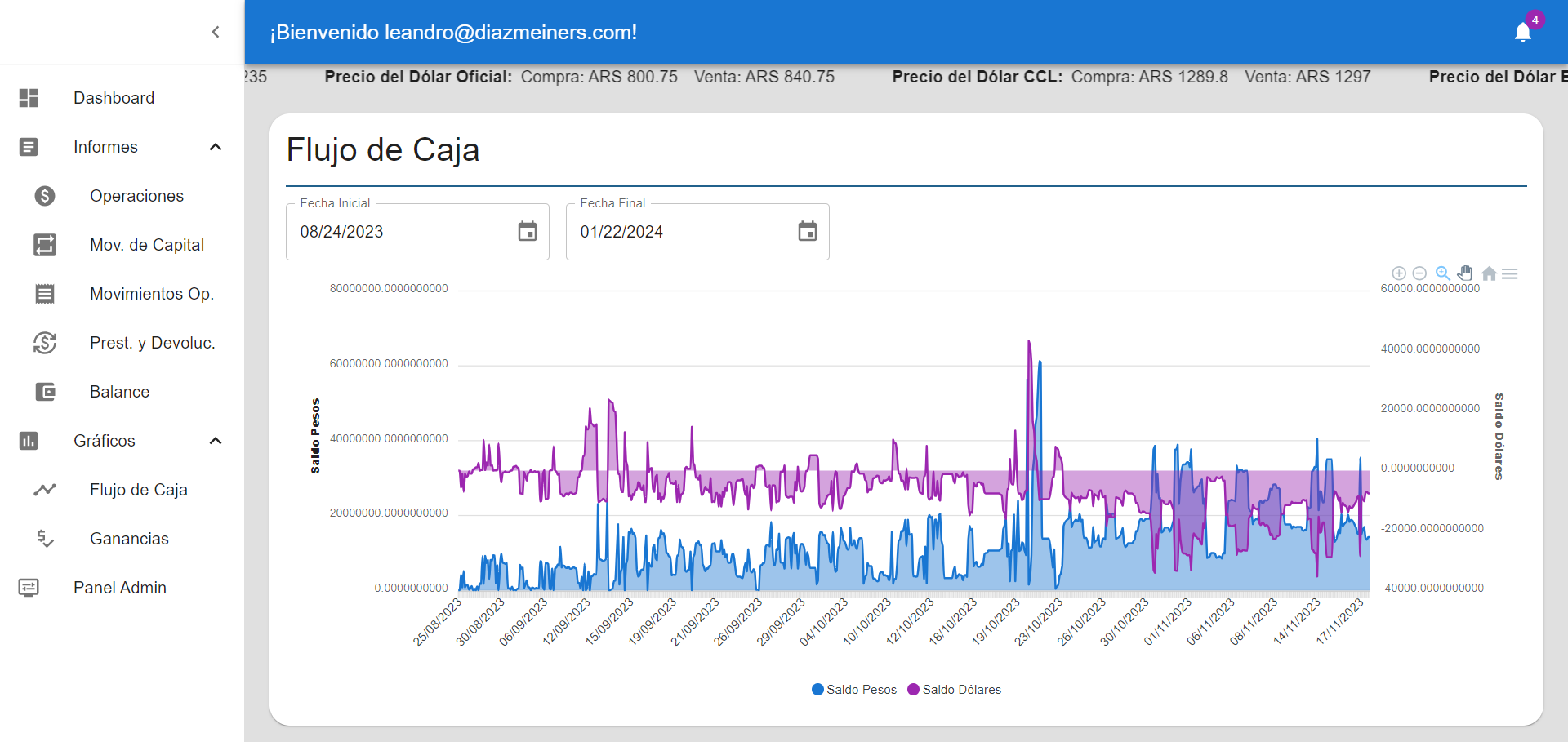Click the Balance wallet icon

45,392
